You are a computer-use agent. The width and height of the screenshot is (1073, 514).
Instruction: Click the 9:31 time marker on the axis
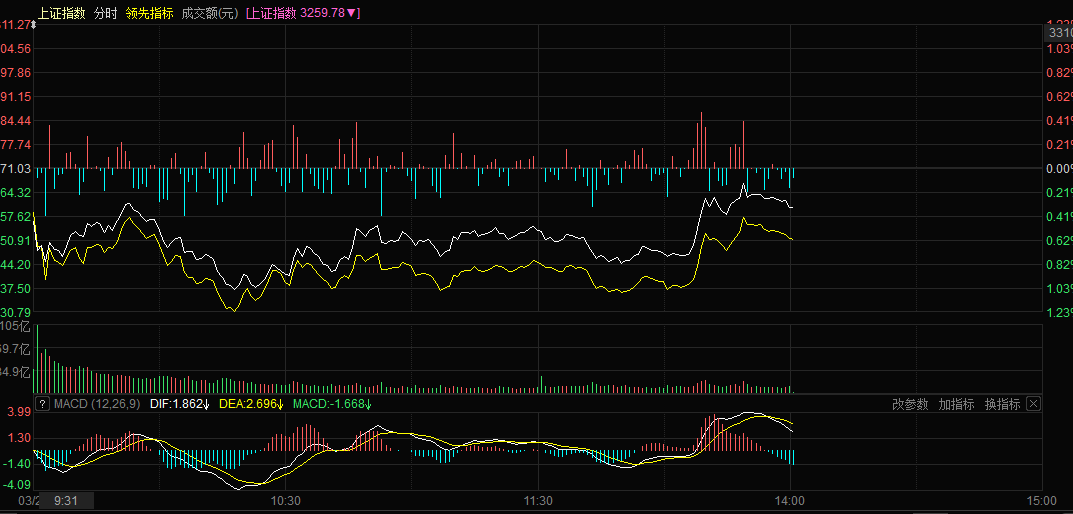[68, 499]
